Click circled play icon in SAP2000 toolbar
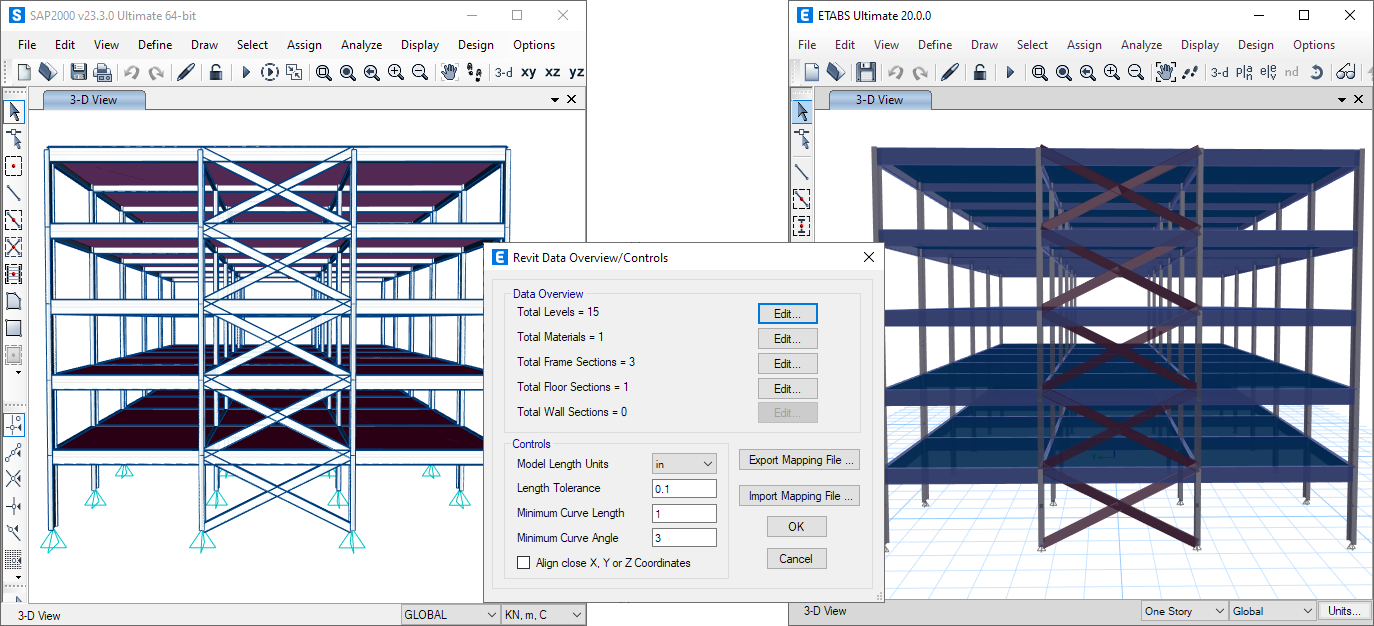The image size is (1374, 626). [x=270, y=72]
